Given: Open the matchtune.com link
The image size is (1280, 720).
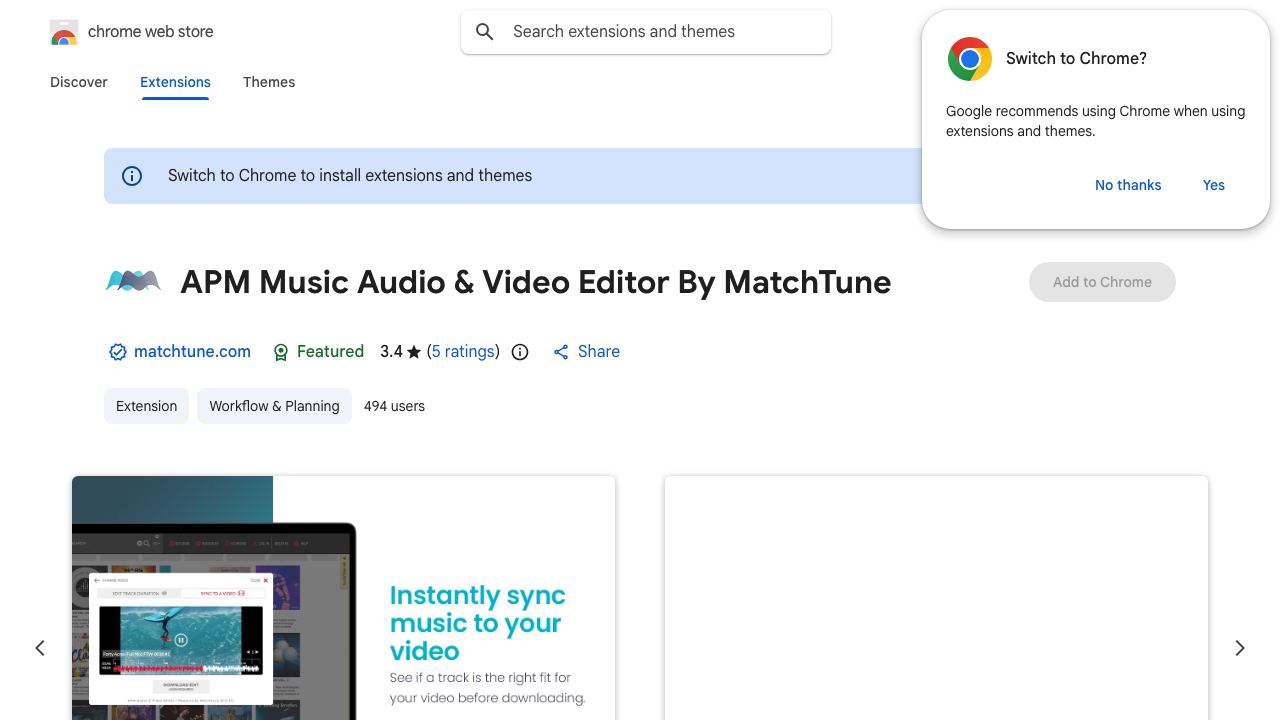Looking at the screenshot, I should (192, 352).
